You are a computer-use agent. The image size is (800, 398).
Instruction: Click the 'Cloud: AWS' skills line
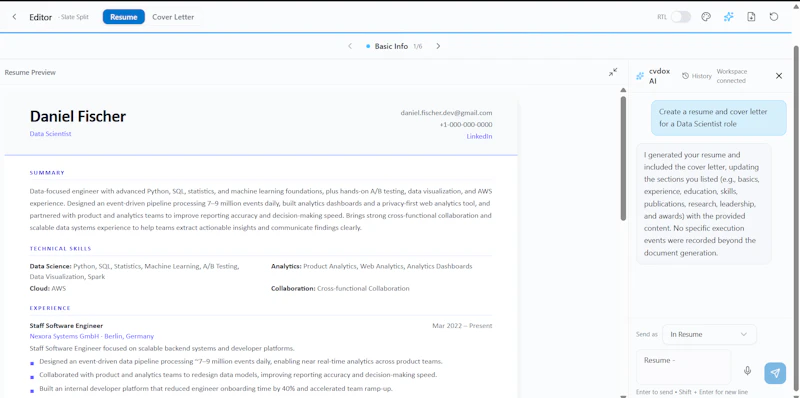[x=48, y=288]
